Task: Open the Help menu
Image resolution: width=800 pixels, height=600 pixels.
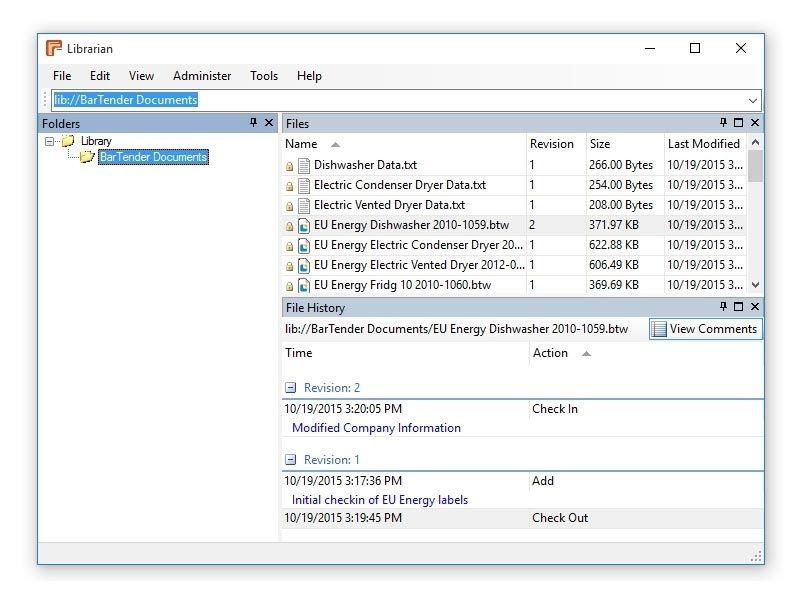Action: (309, 76)
